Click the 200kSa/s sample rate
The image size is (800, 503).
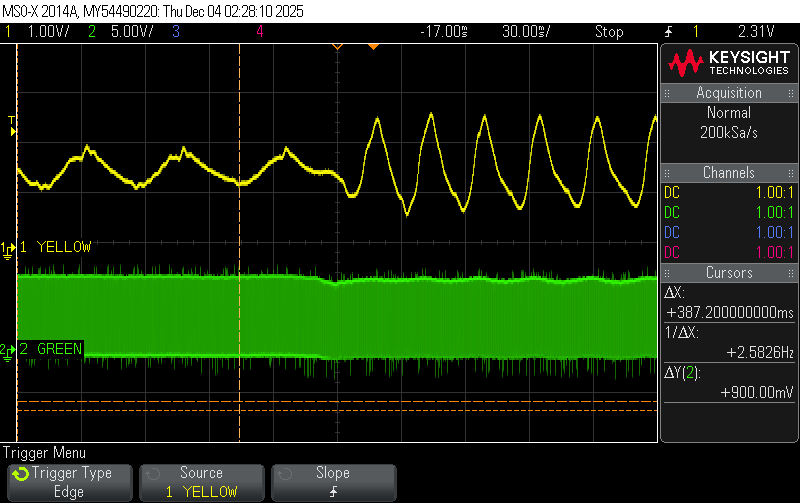[729, 133]
